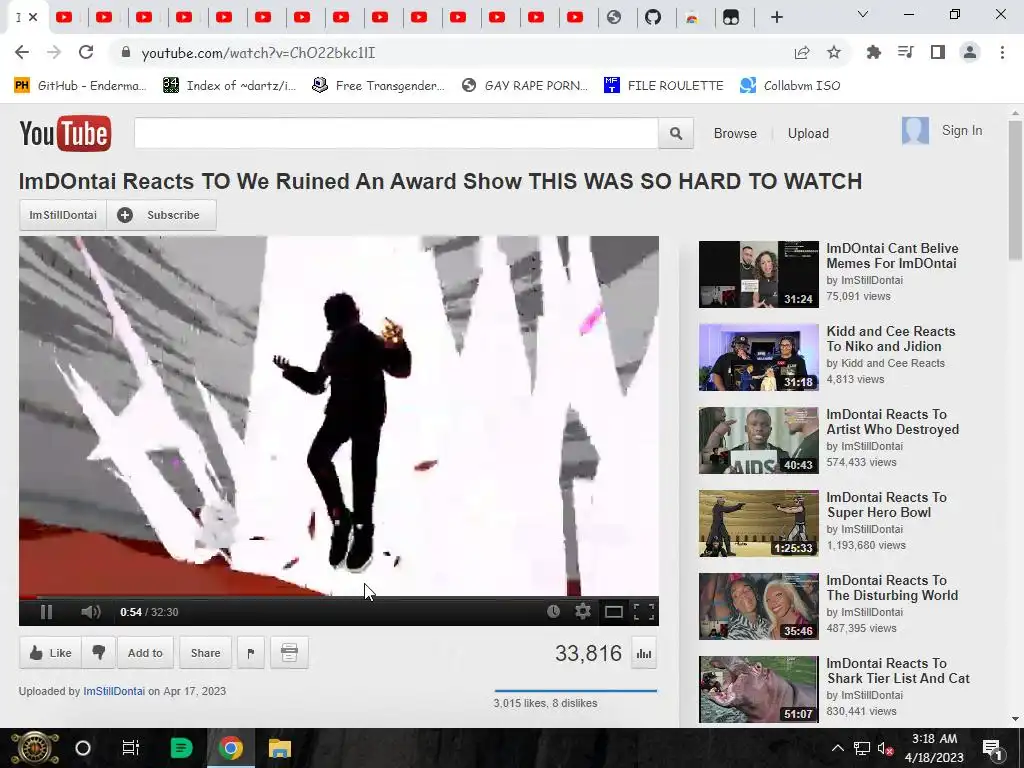This screenshot has width=1024, height=768.
Task: Open Super Hero Bowl video thumbnail
Action: (x=758, y=523)
